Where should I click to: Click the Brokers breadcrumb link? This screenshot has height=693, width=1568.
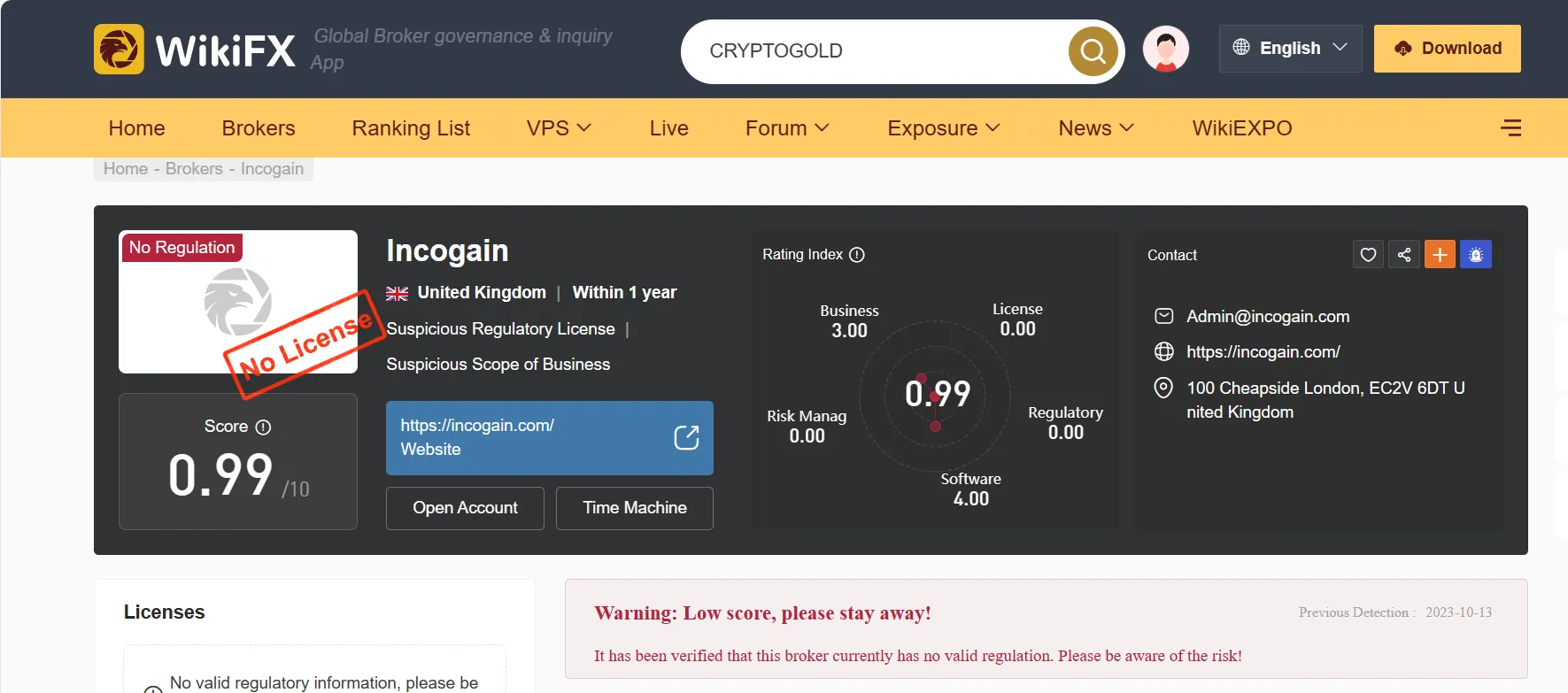click(x=194, y=169)
